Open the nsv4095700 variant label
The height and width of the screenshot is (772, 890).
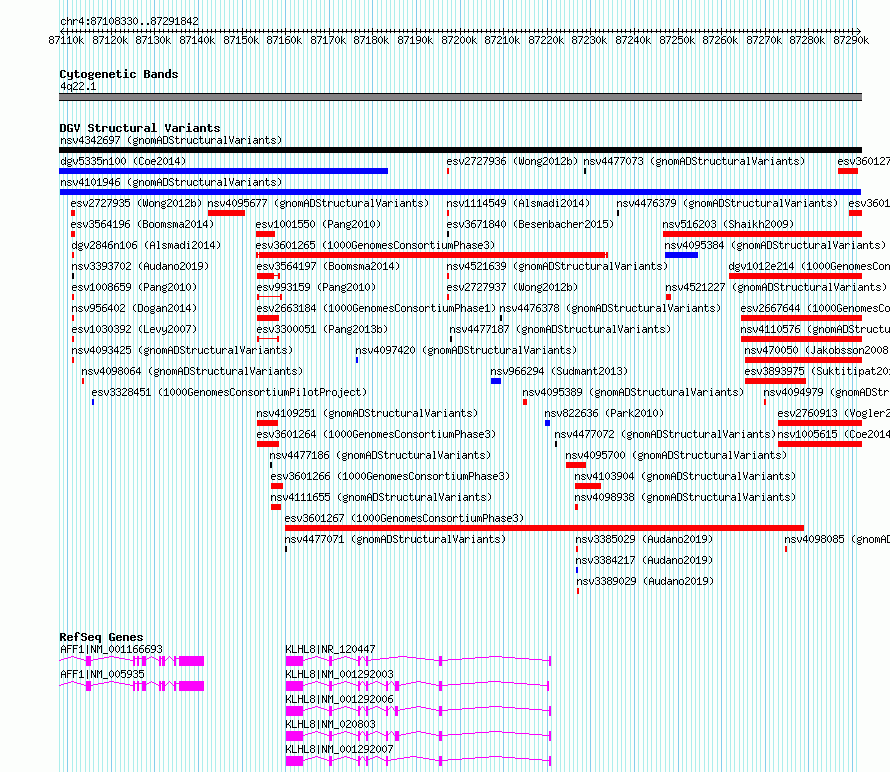point(677,455)
